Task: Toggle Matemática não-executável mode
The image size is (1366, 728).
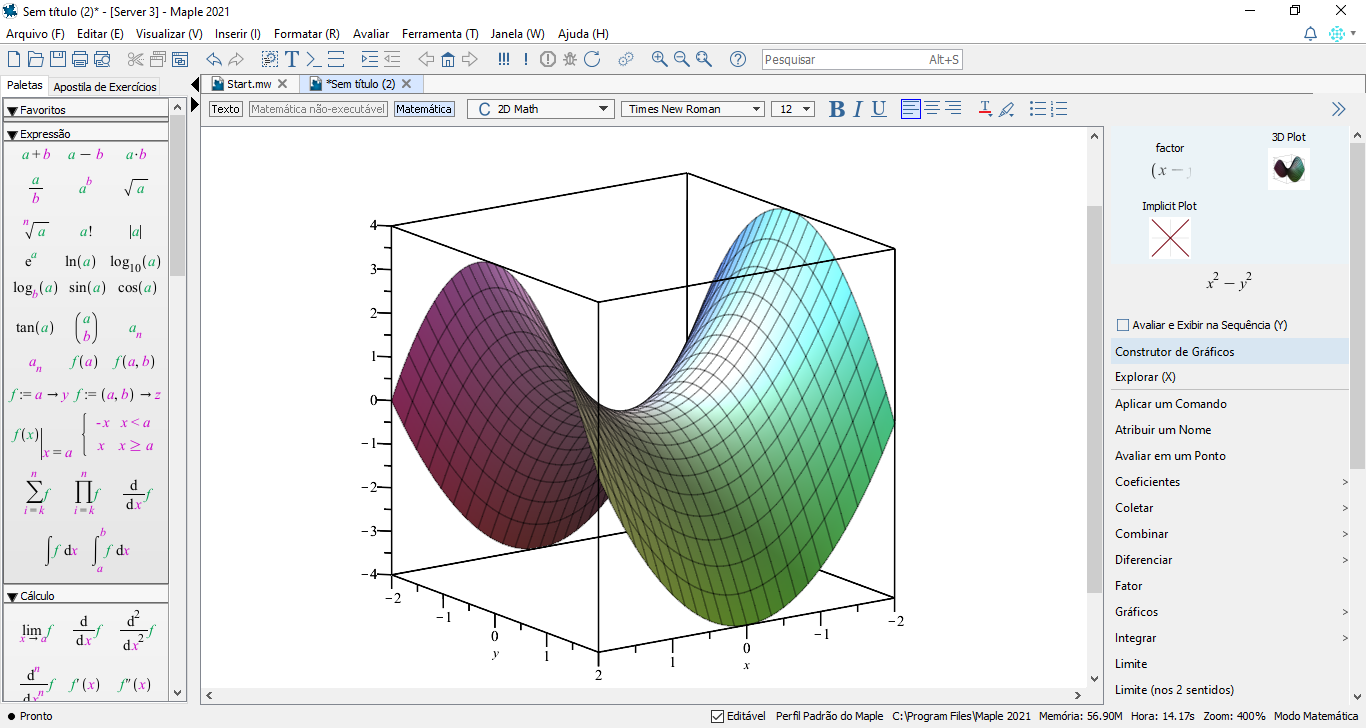Action: (x=318, y=109)
